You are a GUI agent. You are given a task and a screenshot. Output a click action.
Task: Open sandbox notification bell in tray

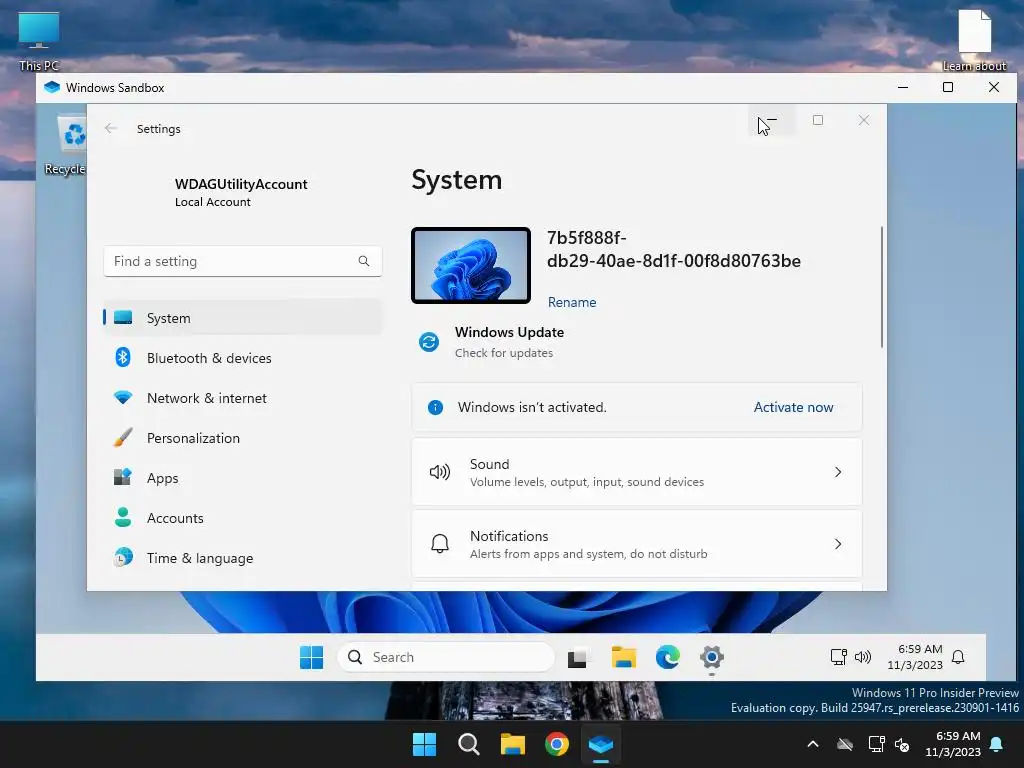pos(958,657)
